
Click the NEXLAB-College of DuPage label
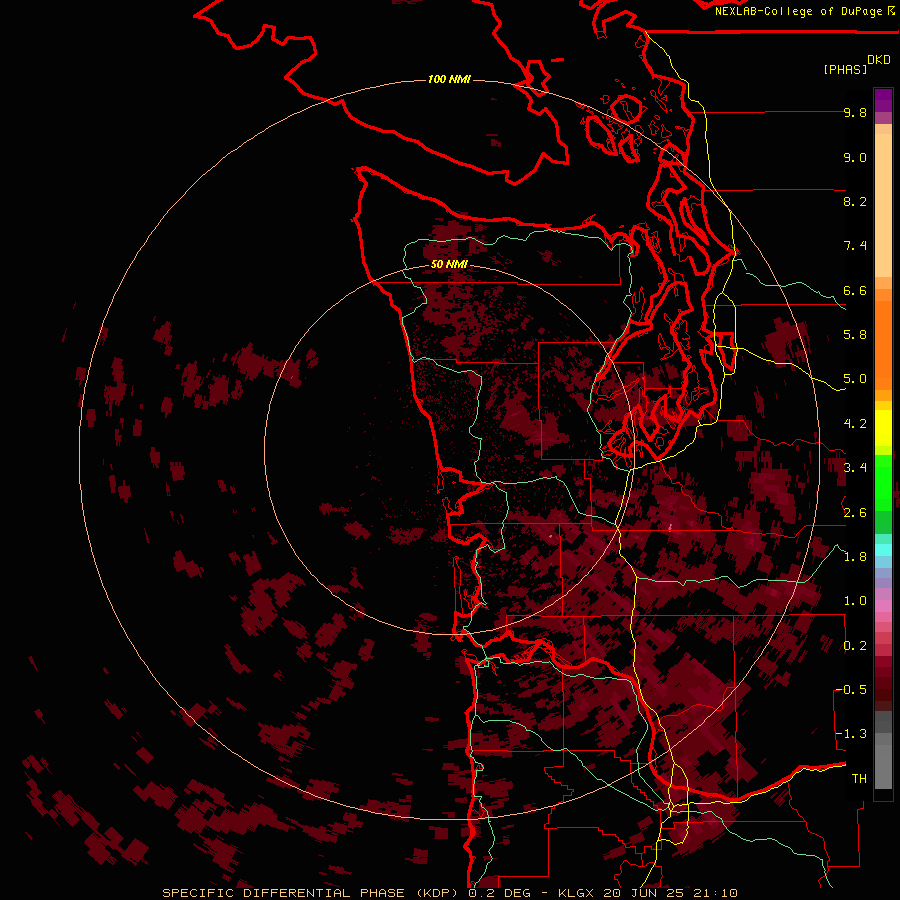point(799,11)
